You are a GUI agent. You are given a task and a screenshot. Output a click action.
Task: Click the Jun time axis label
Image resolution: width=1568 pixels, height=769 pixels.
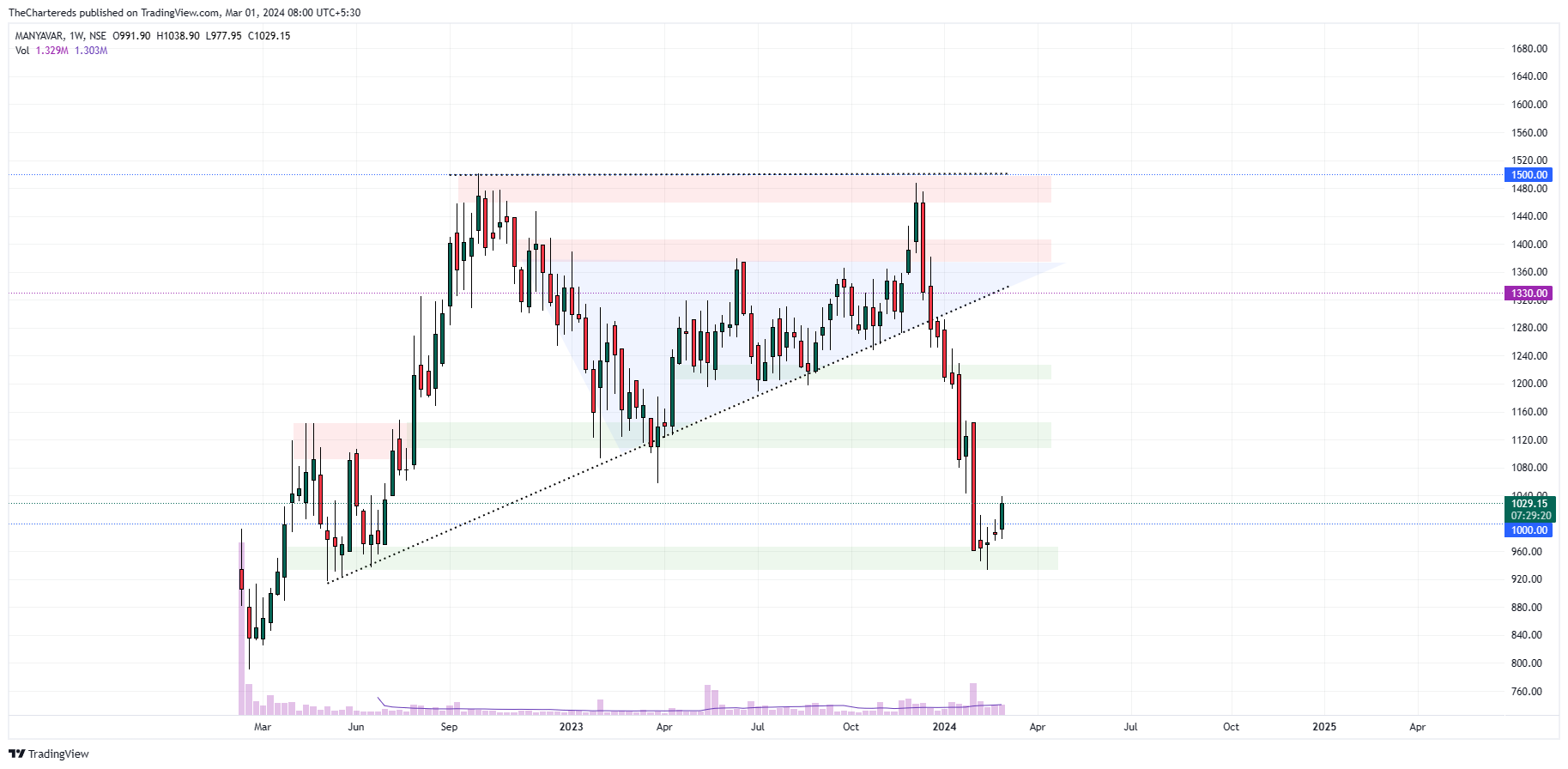tap(355, 727)
